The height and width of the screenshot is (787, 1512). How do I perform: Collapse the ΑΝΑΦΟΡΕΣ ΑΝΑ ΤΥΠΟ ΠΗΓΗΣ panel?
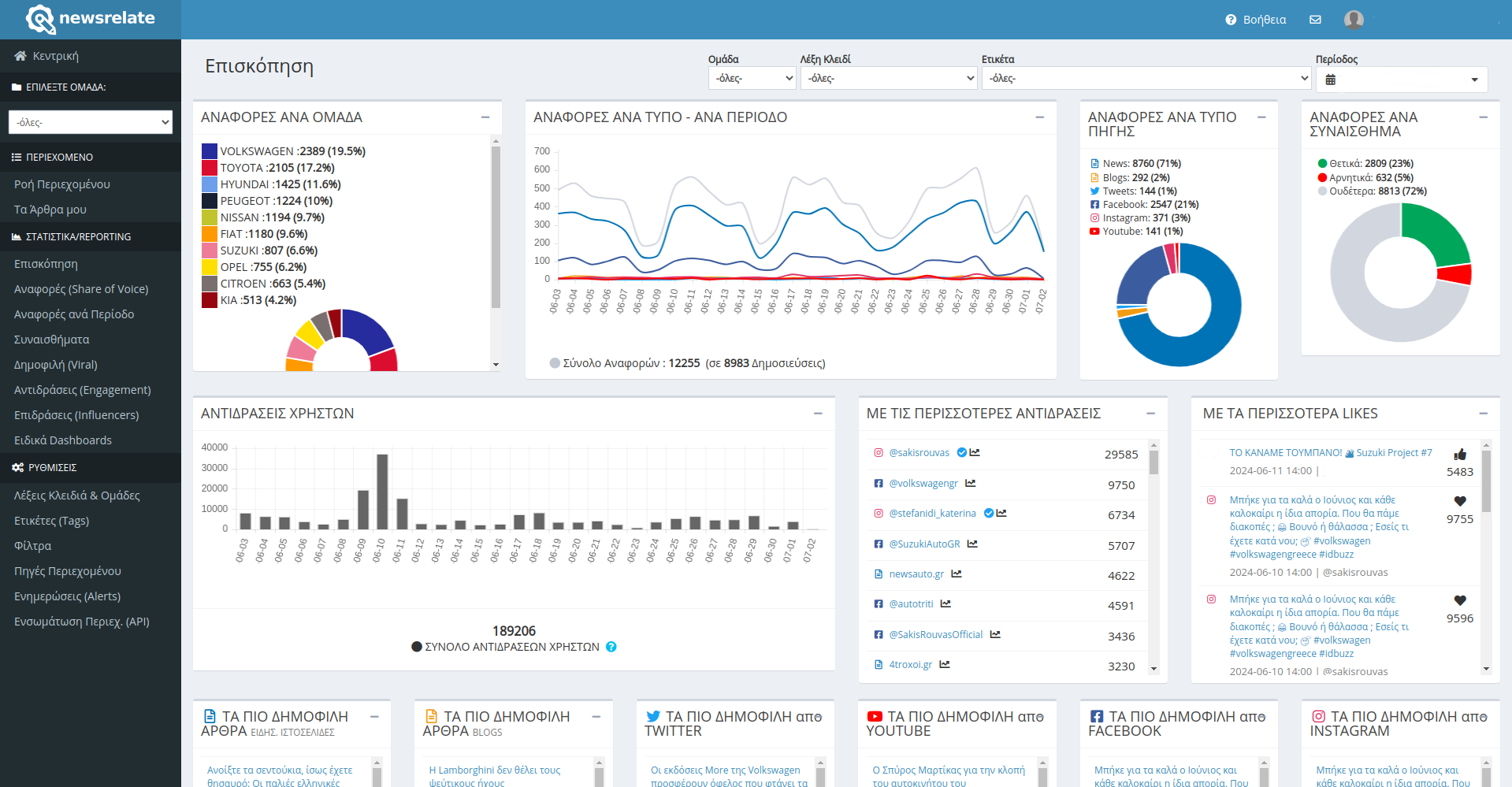[x=1261, y=117]
